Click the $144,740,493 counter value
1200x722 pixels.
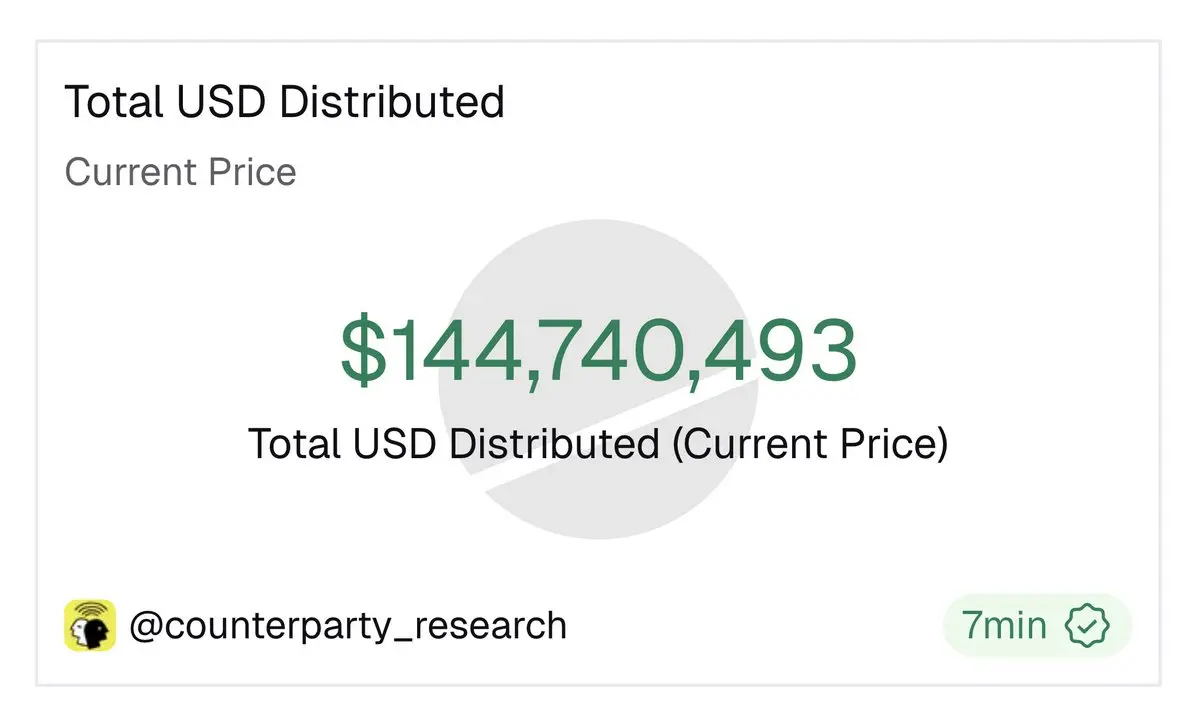coord(598,352)
